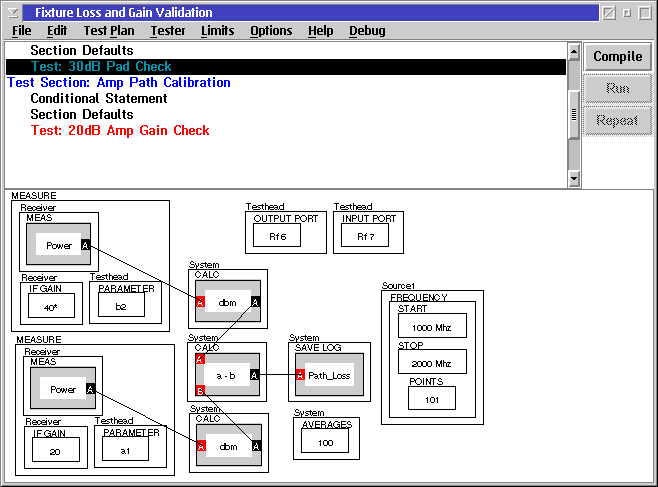Select the upper dbm CALC block
This screenshot has height=487, width=658.
click(228, 301)
